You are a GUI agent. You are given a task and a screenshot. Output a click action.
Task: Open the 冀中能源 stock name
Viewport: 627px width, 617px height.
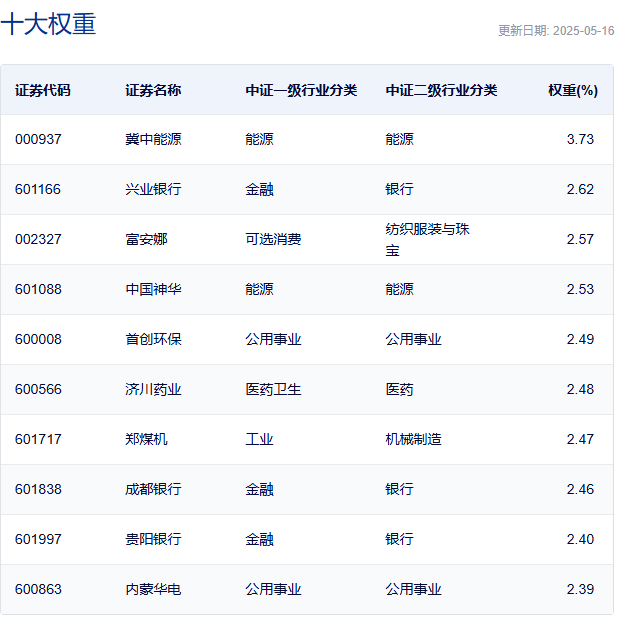click(153, 139)
